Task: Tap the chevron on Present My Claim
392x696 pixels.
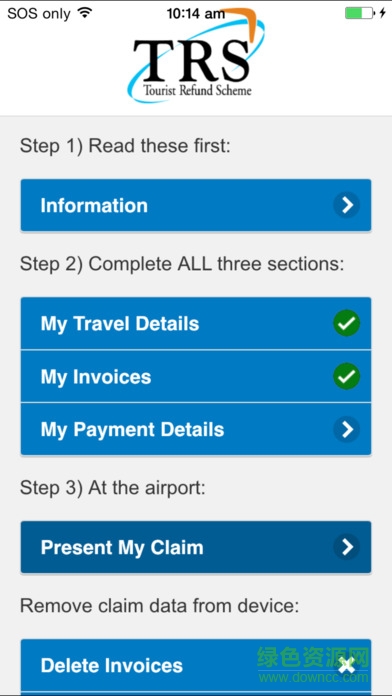Action: click(346, 547)
